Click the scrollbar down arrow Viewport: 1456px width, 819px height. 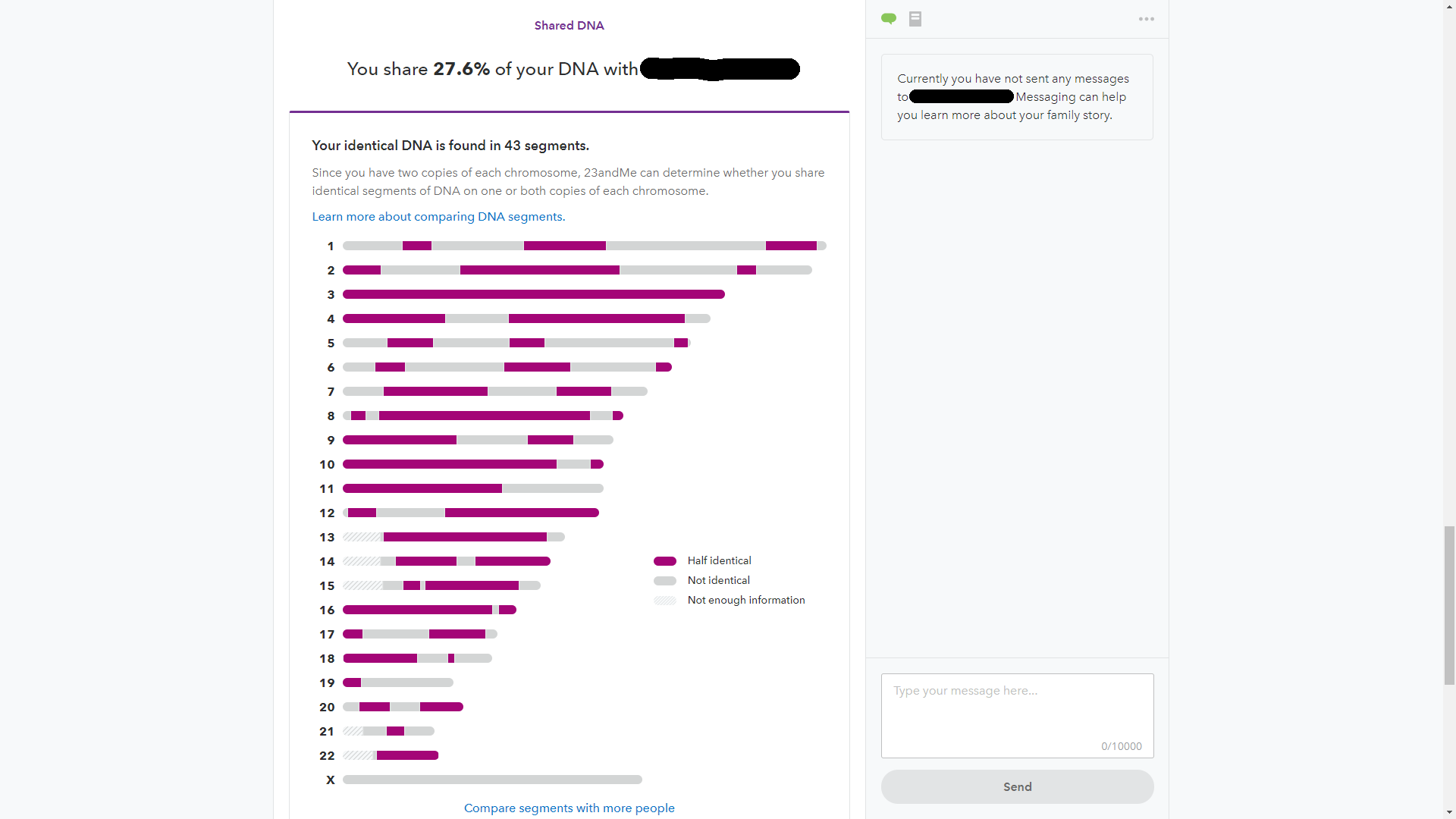[x=1449, y=812]
